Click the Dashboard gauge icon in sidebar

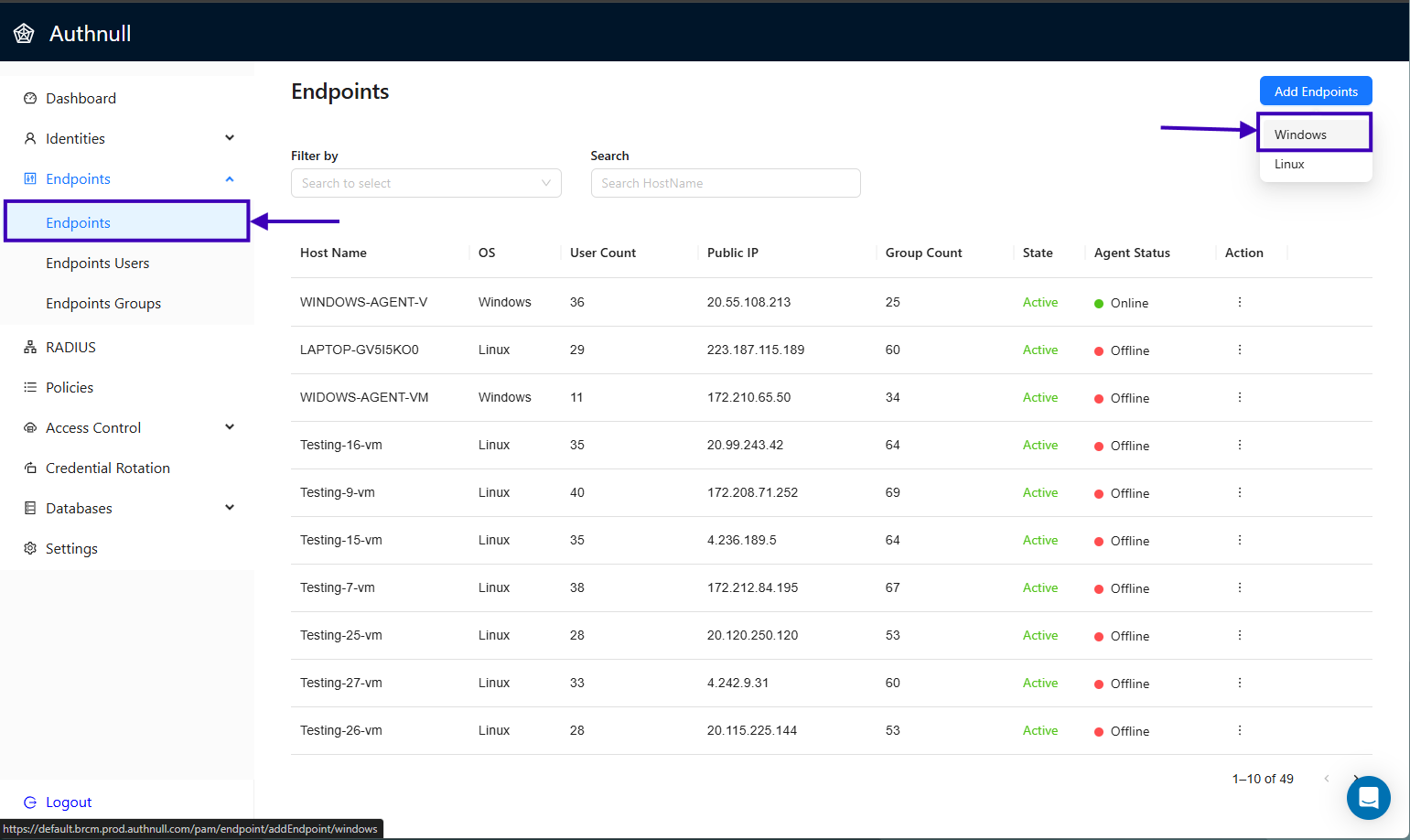click(30, 99)
